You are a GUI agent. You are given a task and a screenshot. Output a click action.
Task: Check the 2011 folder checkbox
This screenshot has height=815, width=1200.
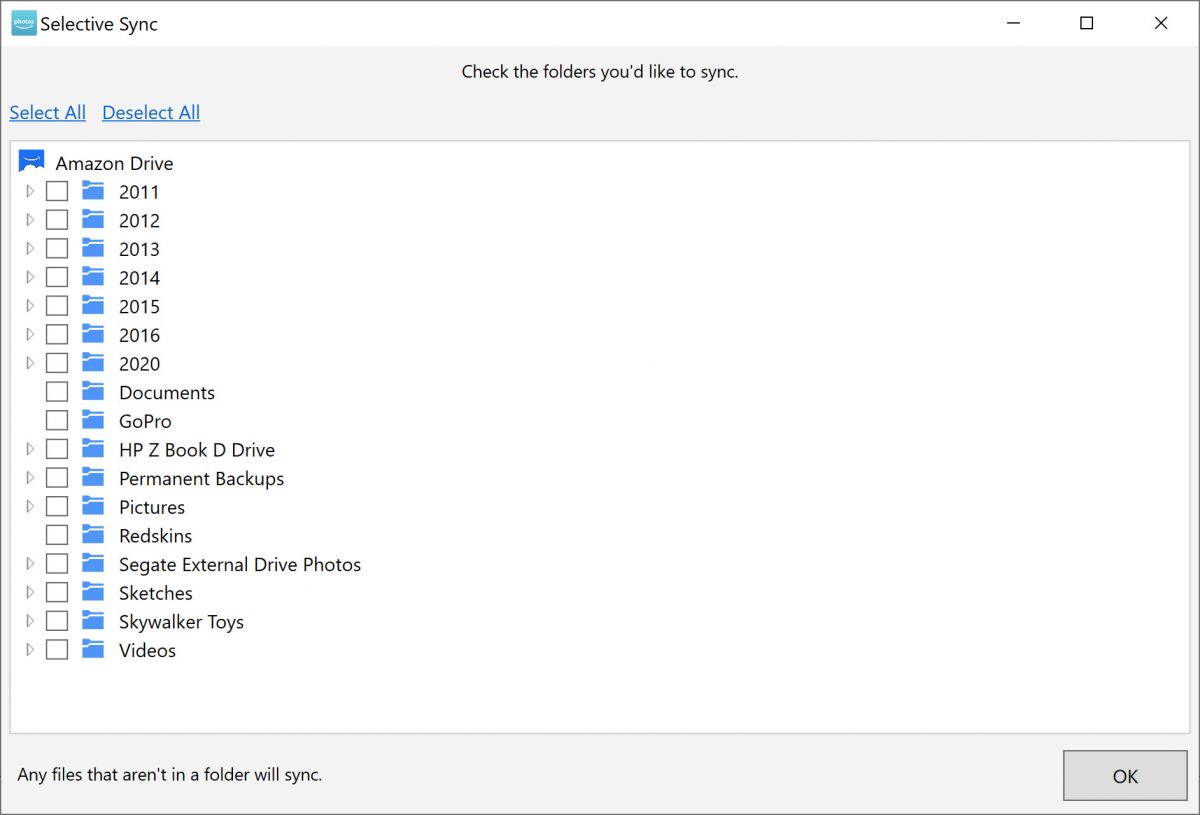[x=57, y=191]
